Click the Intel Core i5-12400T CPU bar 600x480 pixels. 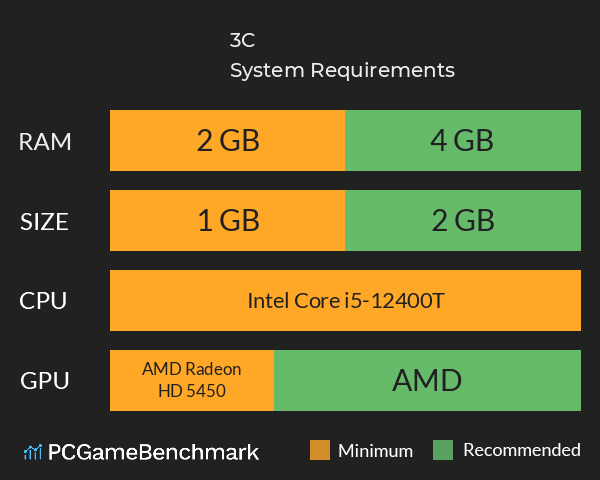click(x=346, y=300)
